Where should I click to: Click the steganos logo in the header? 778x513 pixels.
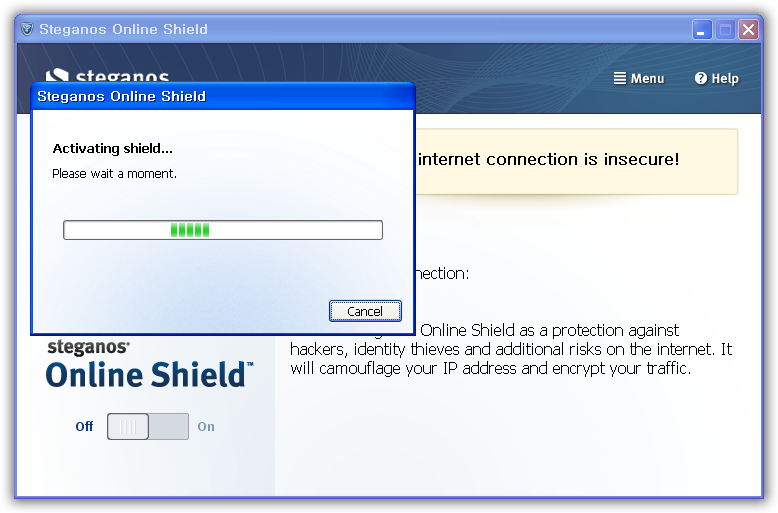tap(107, 75)
